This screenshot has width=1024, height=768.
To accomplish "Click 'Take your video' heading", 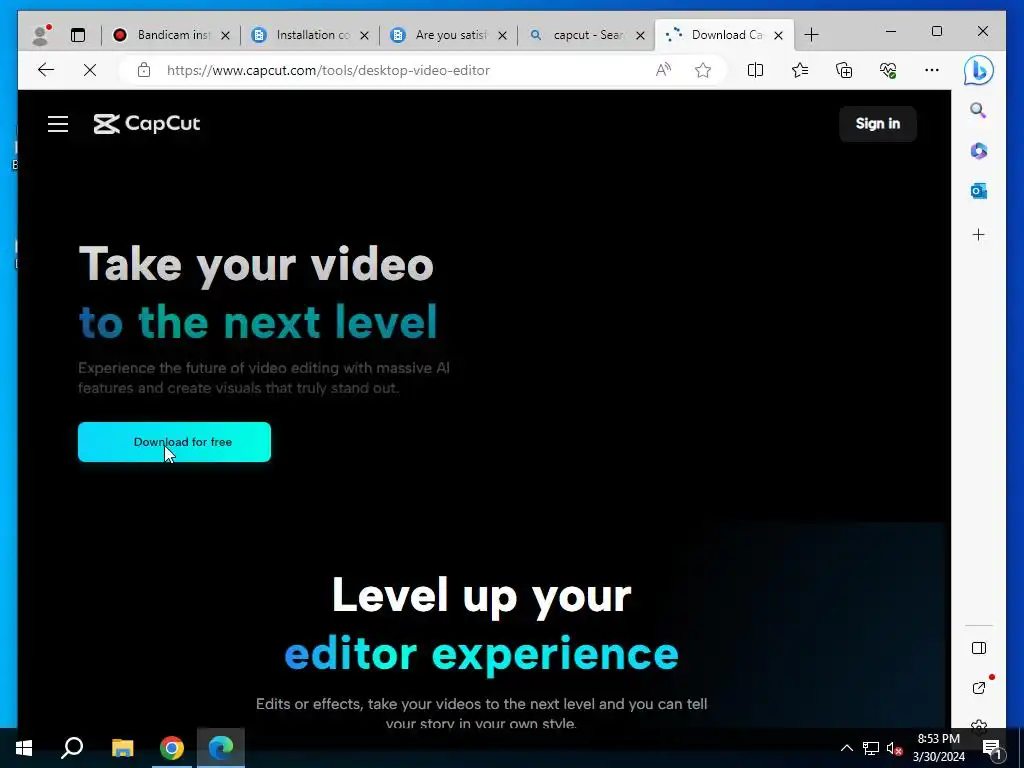I will pyautogui.click(x=256, y=265).
